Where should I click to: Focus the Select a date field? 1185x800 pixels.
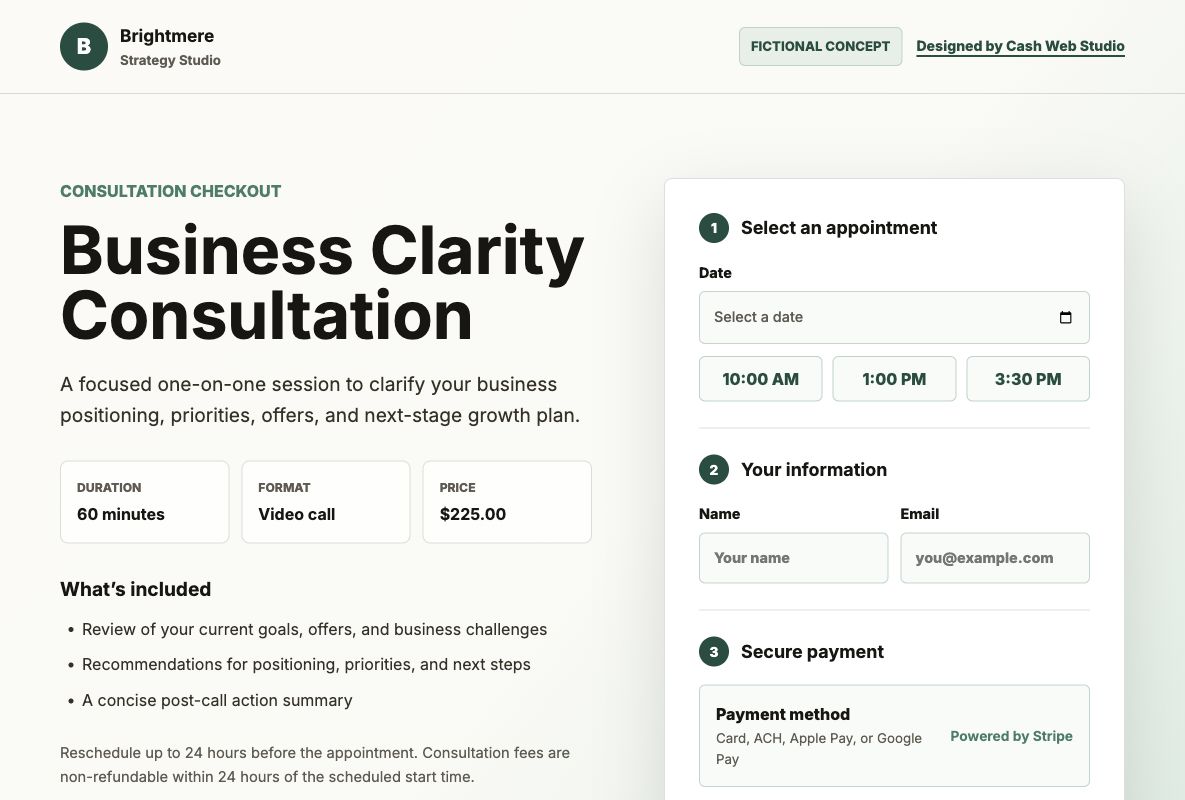point(894,317)
